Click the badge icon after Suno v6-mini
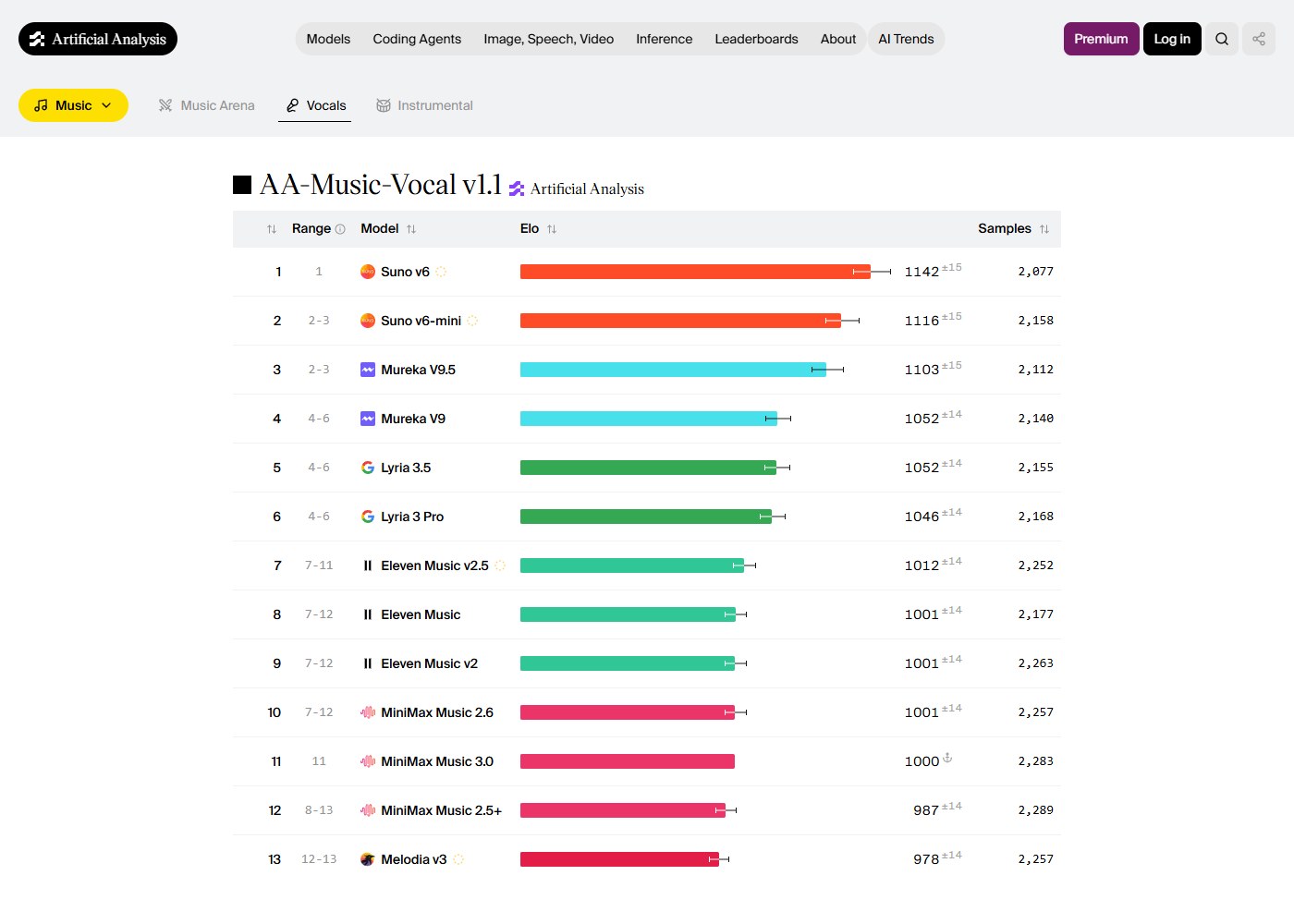Viewport: 1294px width, 924px height. 472,321
